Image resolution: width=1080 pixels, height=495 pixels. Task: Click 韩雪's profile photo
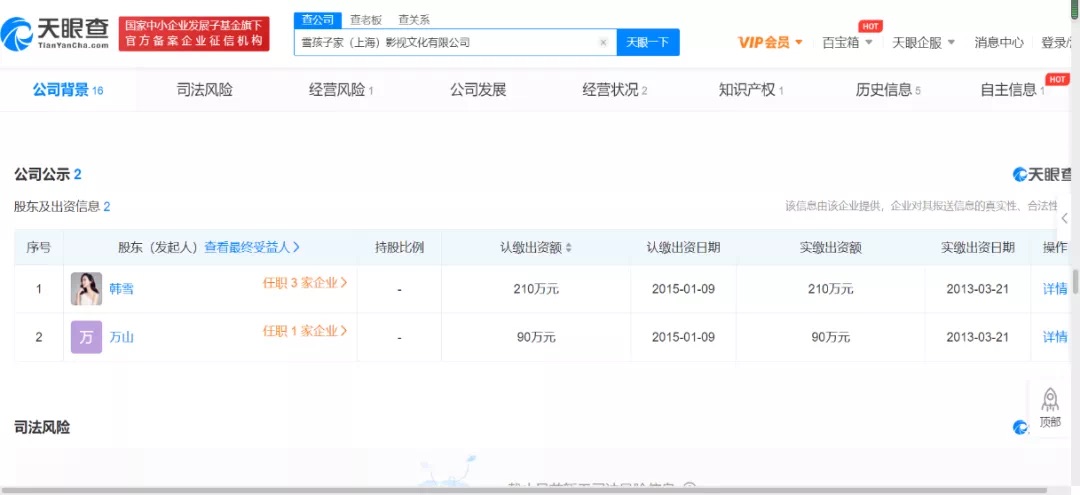86,288
